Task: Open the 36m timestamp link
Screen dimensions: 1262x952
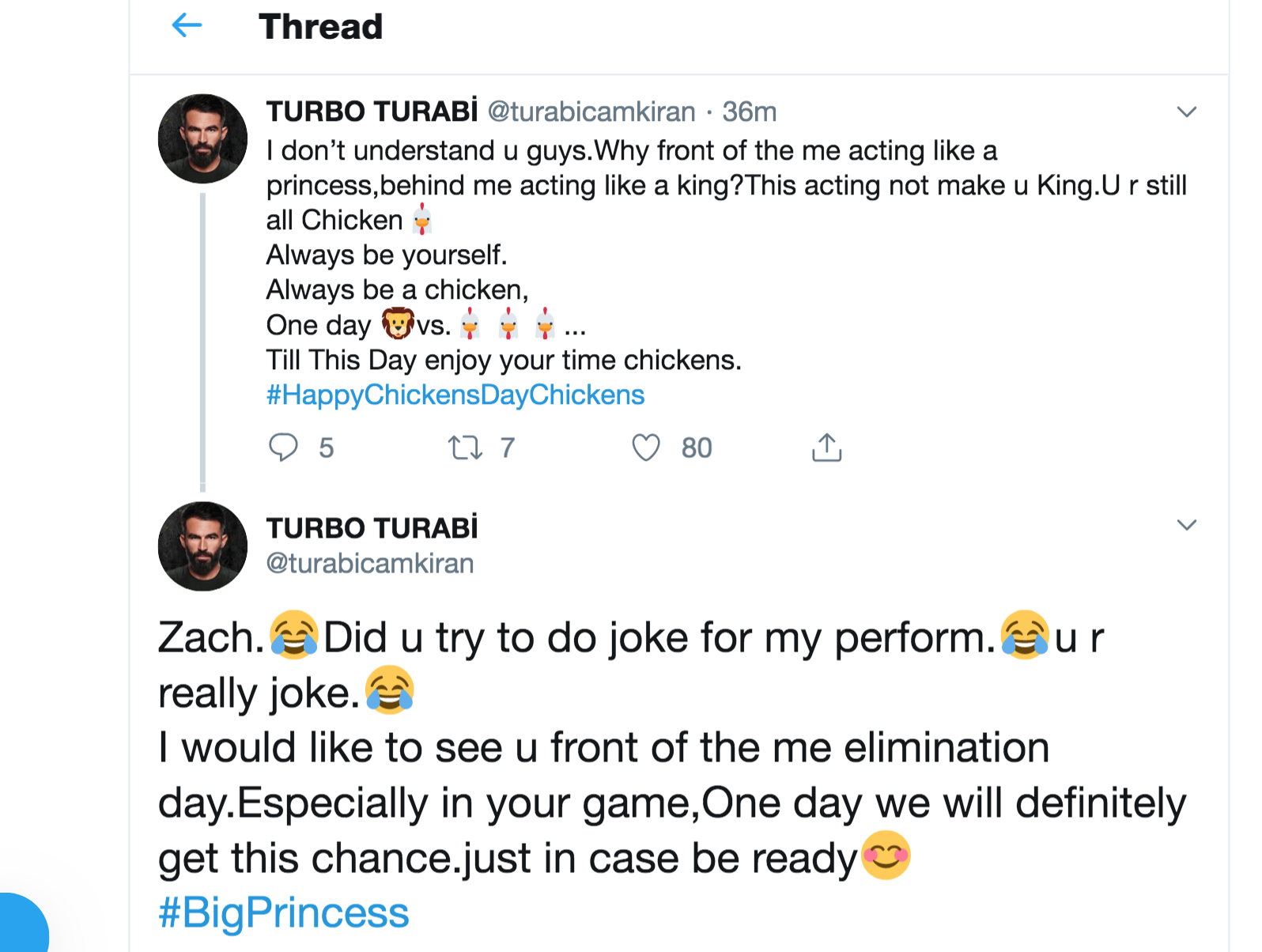Action: point(749,111)
